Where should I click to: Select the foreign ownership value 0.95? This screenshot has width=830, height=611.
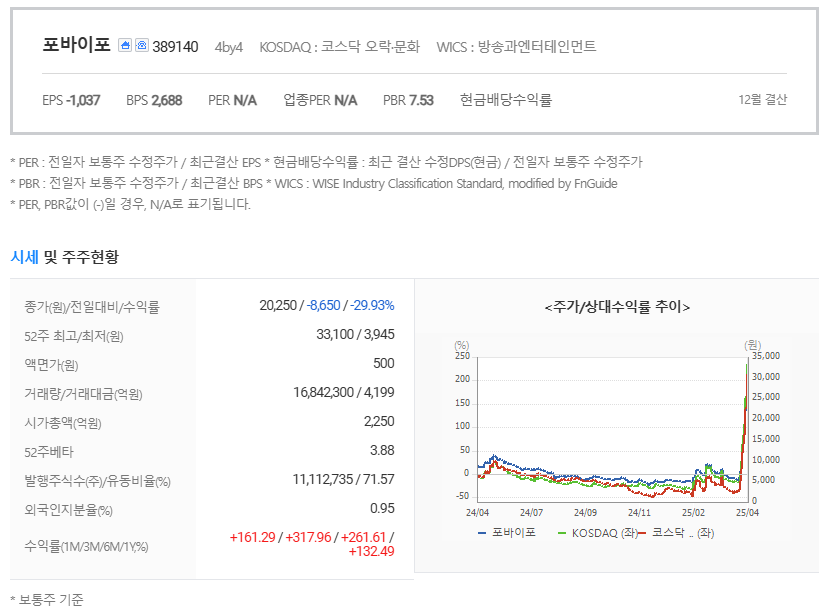(x=382, y=508)
